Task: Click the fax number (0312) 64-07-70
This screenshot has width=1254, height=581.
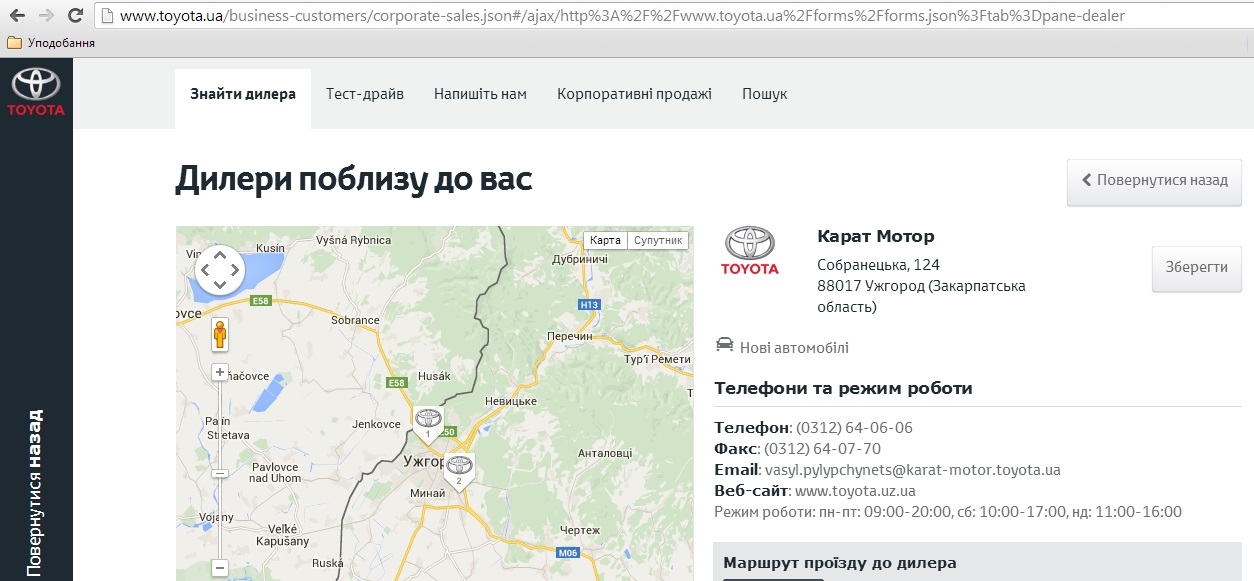Action: coord(822,448)
